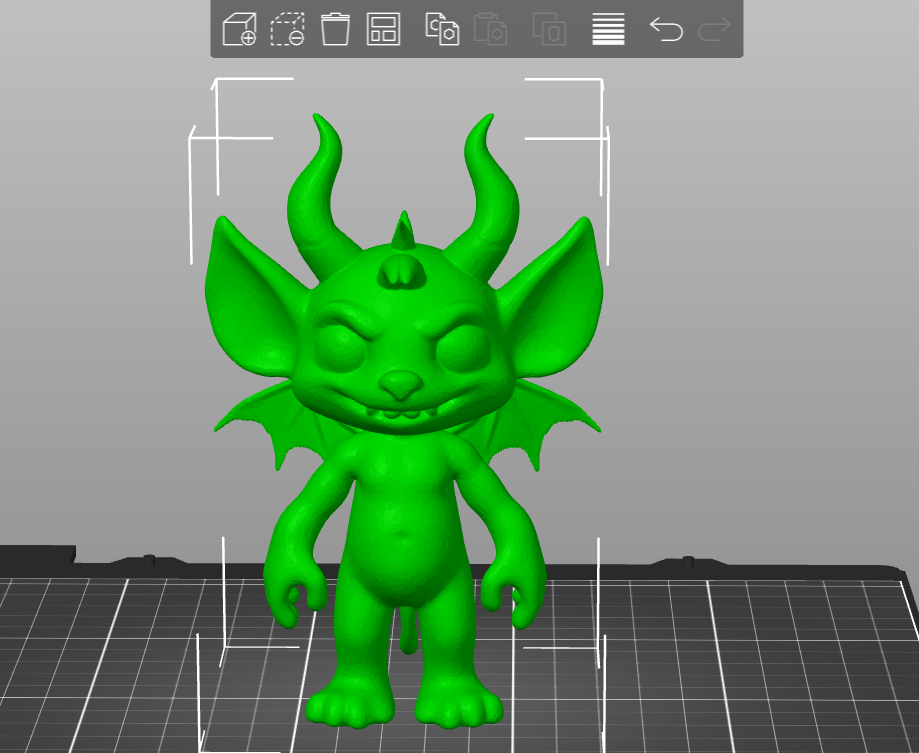919x753 pixels.
Task: Click the Copy icon in toolbar
Action: coord(442,29)
